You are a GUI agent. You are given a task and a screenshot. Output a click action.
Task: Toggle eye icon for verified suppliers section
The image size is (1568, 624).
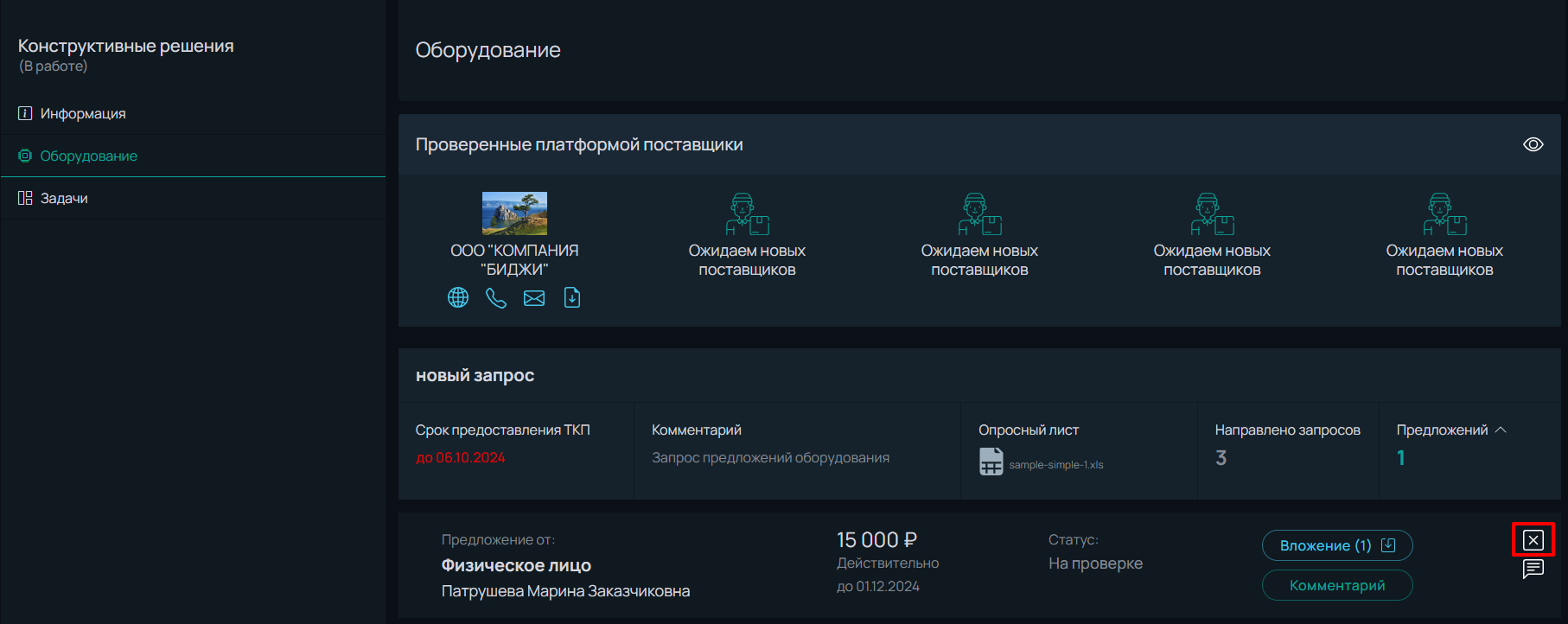[1533, 144]
